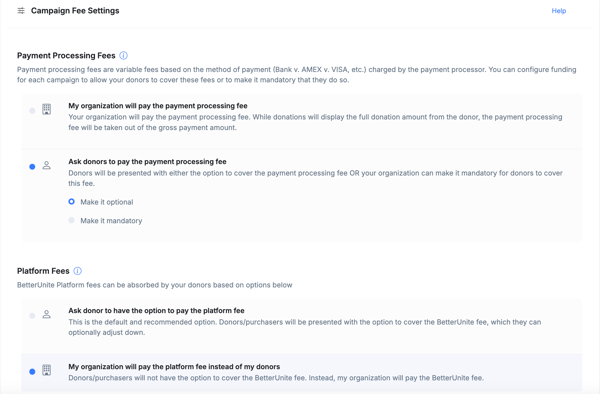
Task: Click building icon for organization pays platform fee
Action: pos(46,370)
